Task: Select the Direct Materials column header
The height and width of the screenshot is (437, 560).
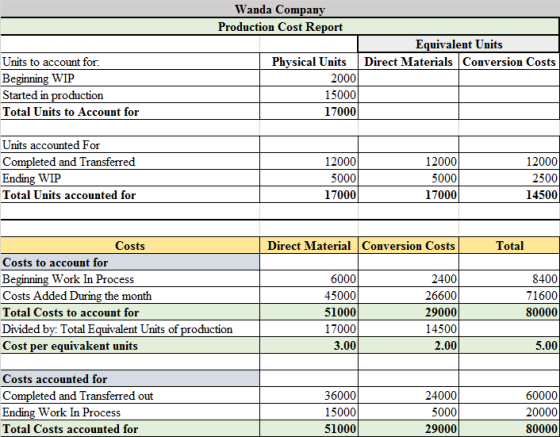Action: (408, 62)
